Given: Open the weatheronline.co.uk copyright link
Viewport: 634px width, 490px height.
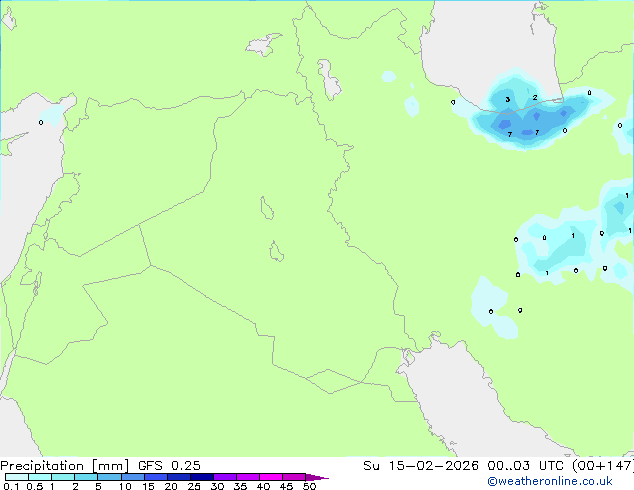Looking at the screenshot, I should click(x=550, y=481).
